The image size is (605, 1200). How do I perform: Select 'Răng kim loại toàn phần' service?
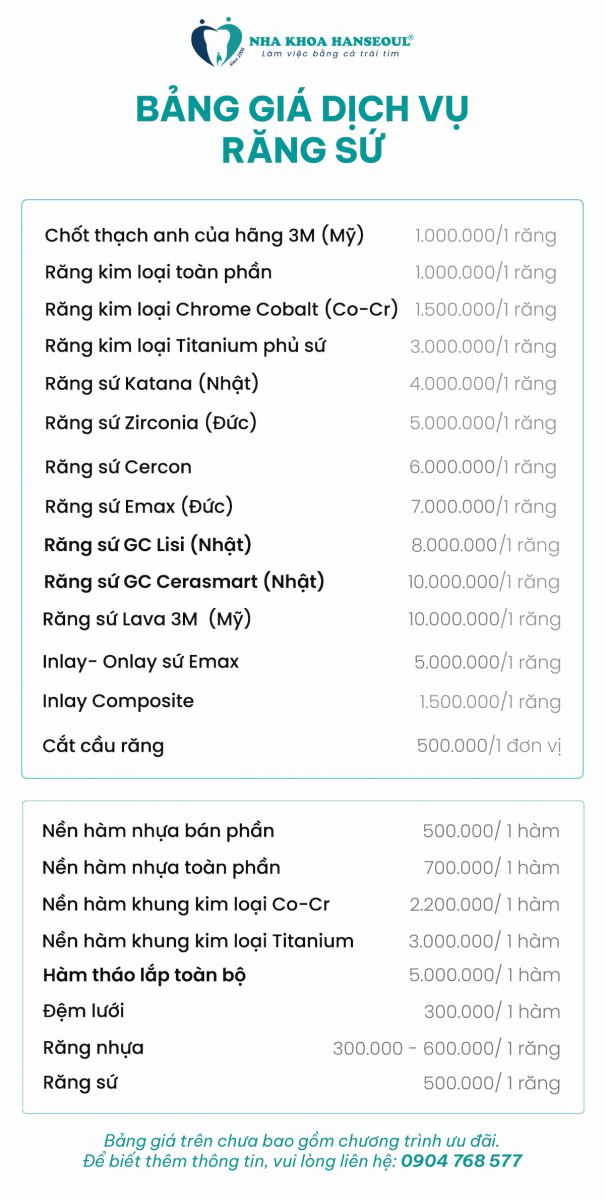[158, 272]
